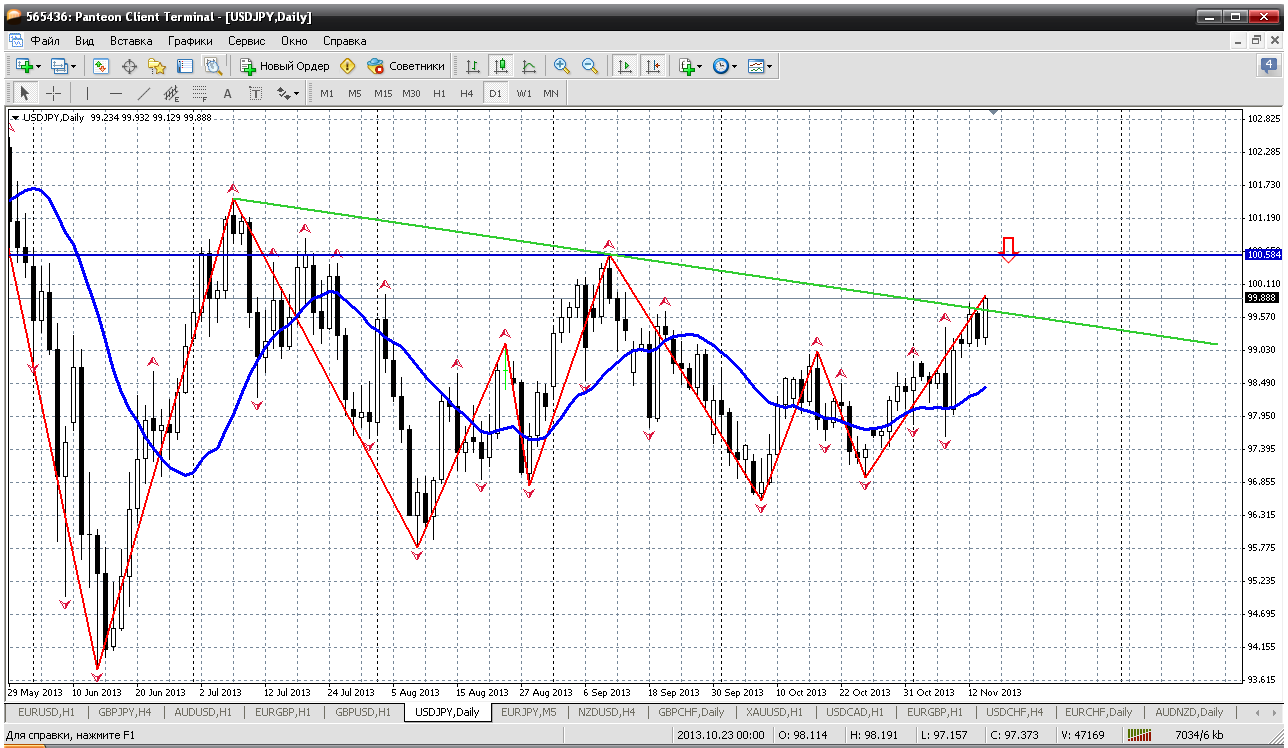The width and height of the screenshot is (1288, 748).
Task: Toggle Chart Shift button
Action: 652,66
